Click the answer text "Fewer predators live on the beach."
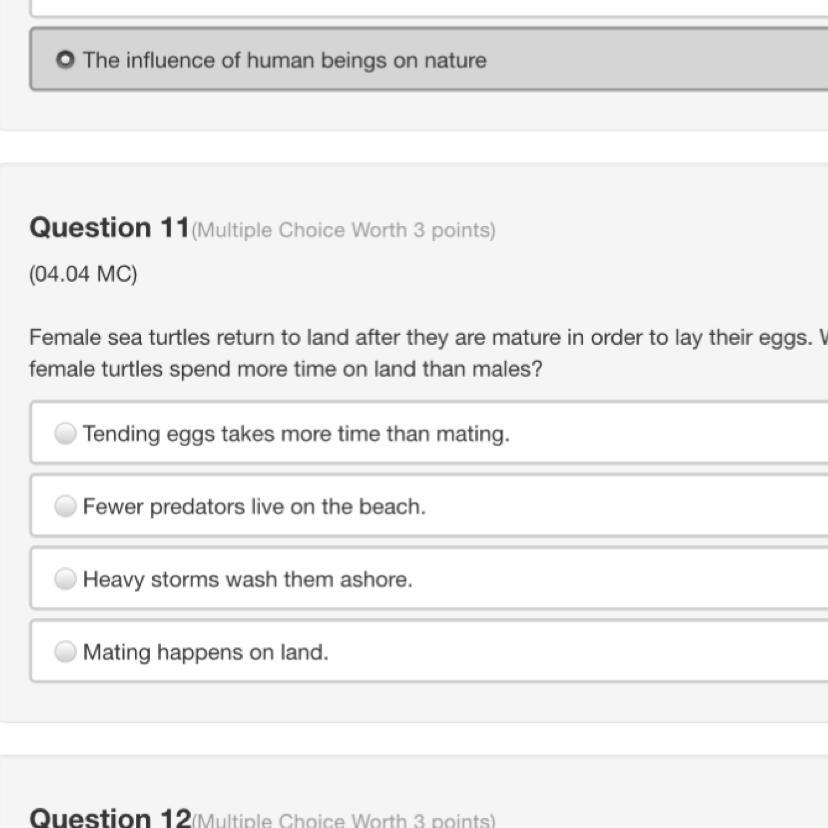Screen dimensions: 828x828 (x=254, y=507)
